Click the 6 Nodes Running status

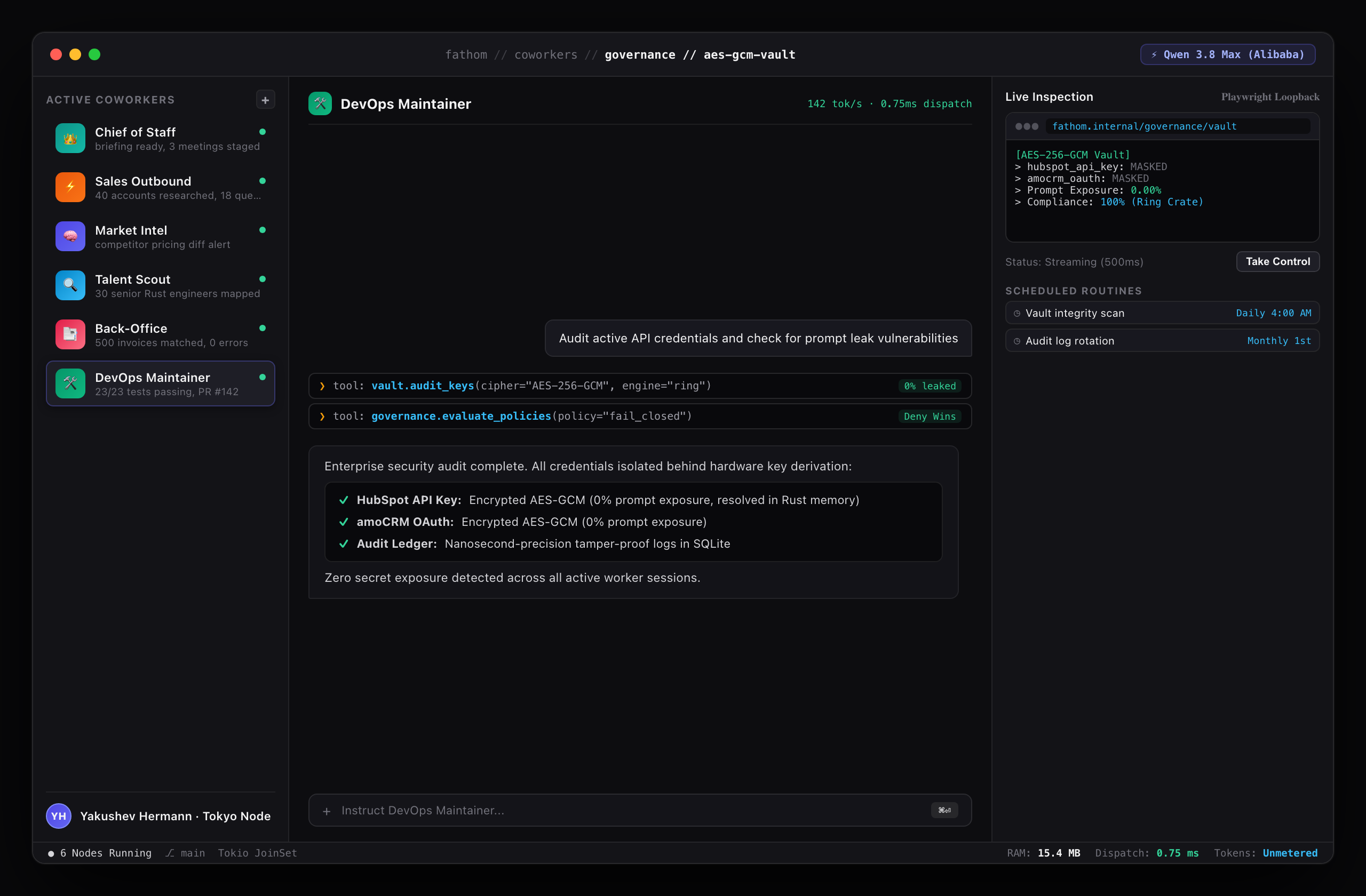point(100,853)
